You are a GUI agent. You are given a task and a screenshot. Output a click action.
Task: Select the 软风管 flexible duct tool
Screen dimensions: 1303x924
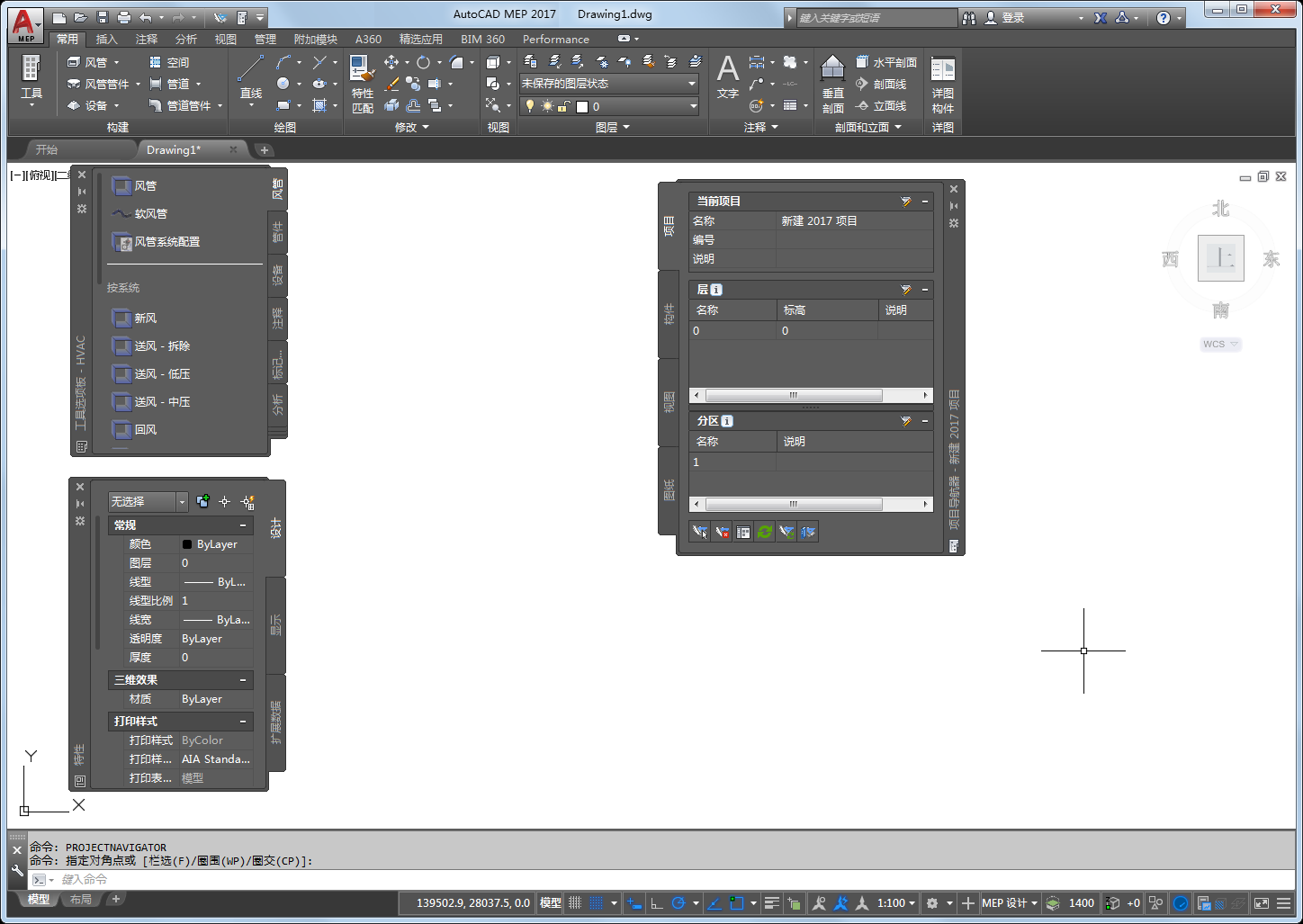tap(139, 214)
